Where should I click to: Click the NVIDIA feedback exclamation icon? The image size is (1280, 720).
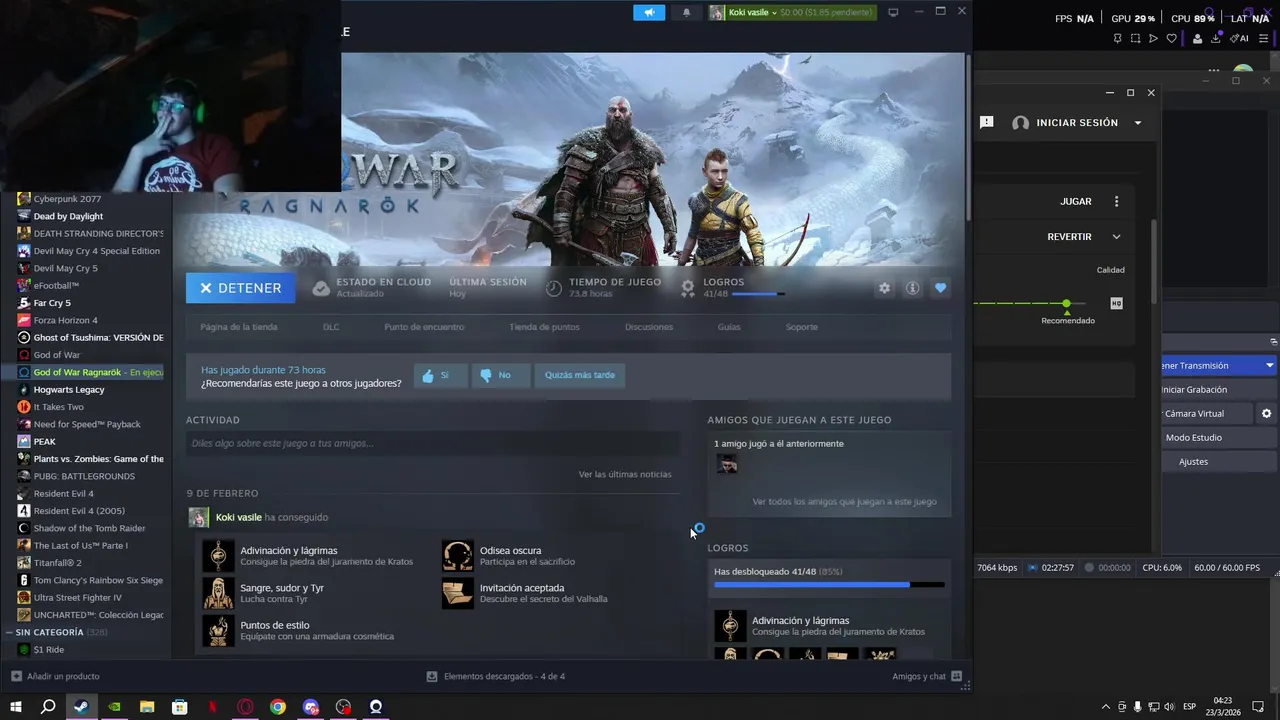[986, 122]
